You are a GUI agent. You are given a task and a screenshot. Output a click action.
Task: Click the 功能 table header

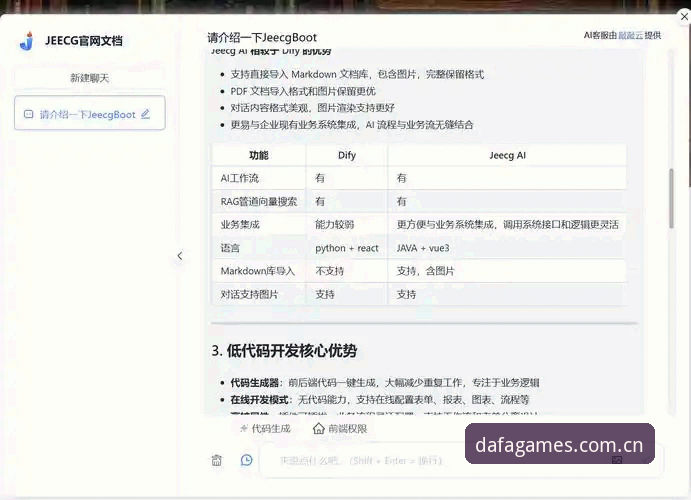pyautogui.click(x=259, y=155)
